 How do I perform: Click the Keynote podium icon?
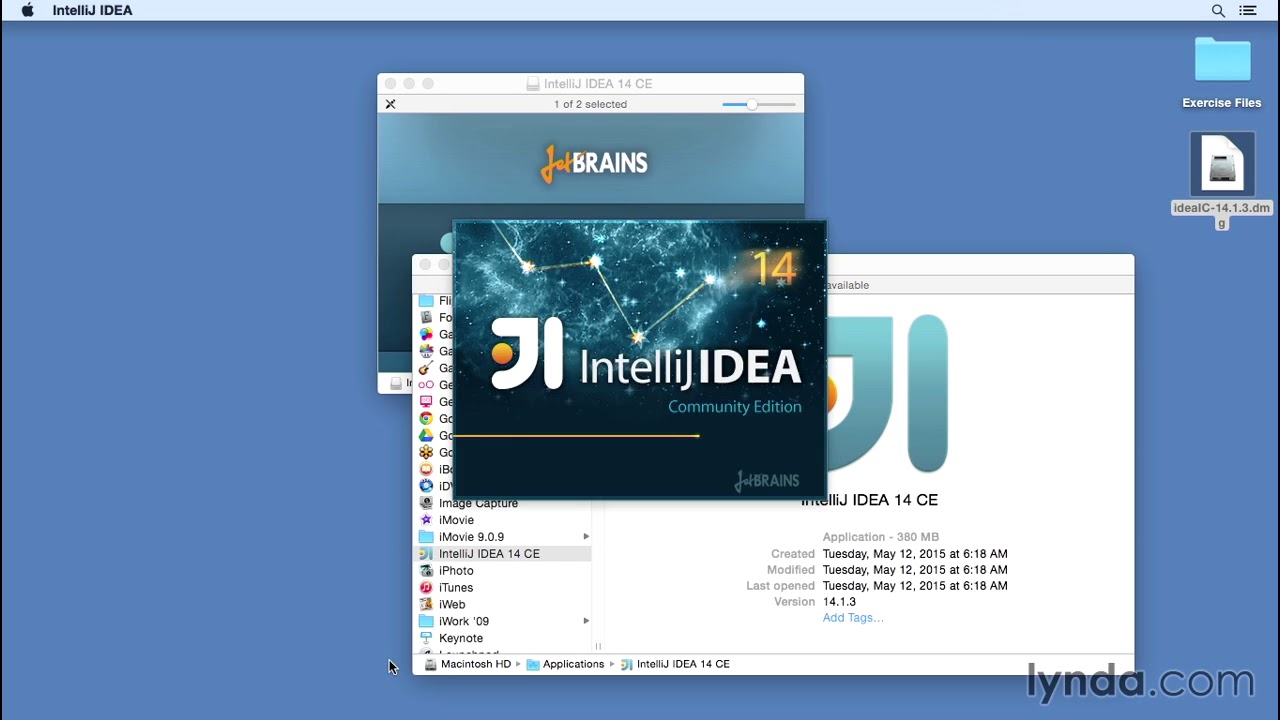coord(426,638)
